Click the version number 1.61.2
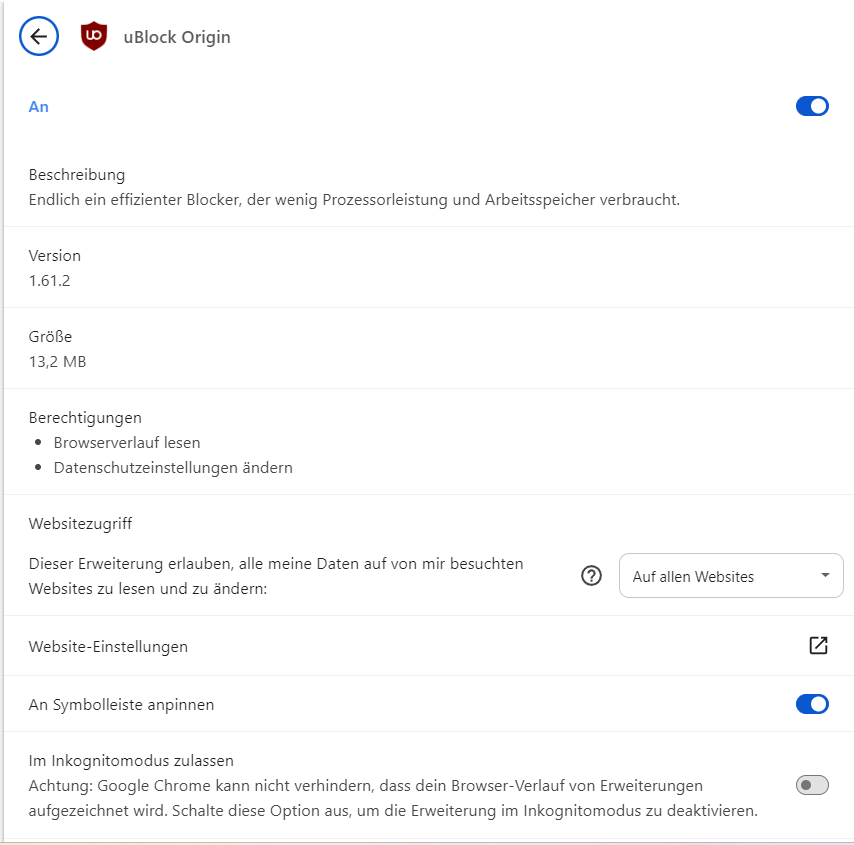The image size is (854, 845). [x=50, y=281]
